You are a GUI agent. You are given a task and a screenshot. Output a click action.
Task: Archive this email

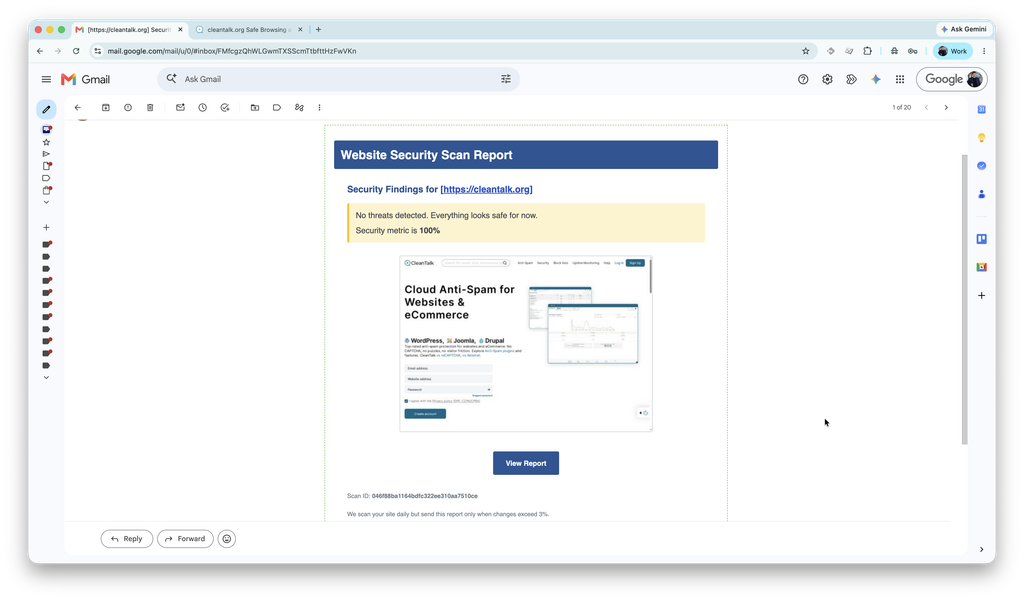[106, 107]
